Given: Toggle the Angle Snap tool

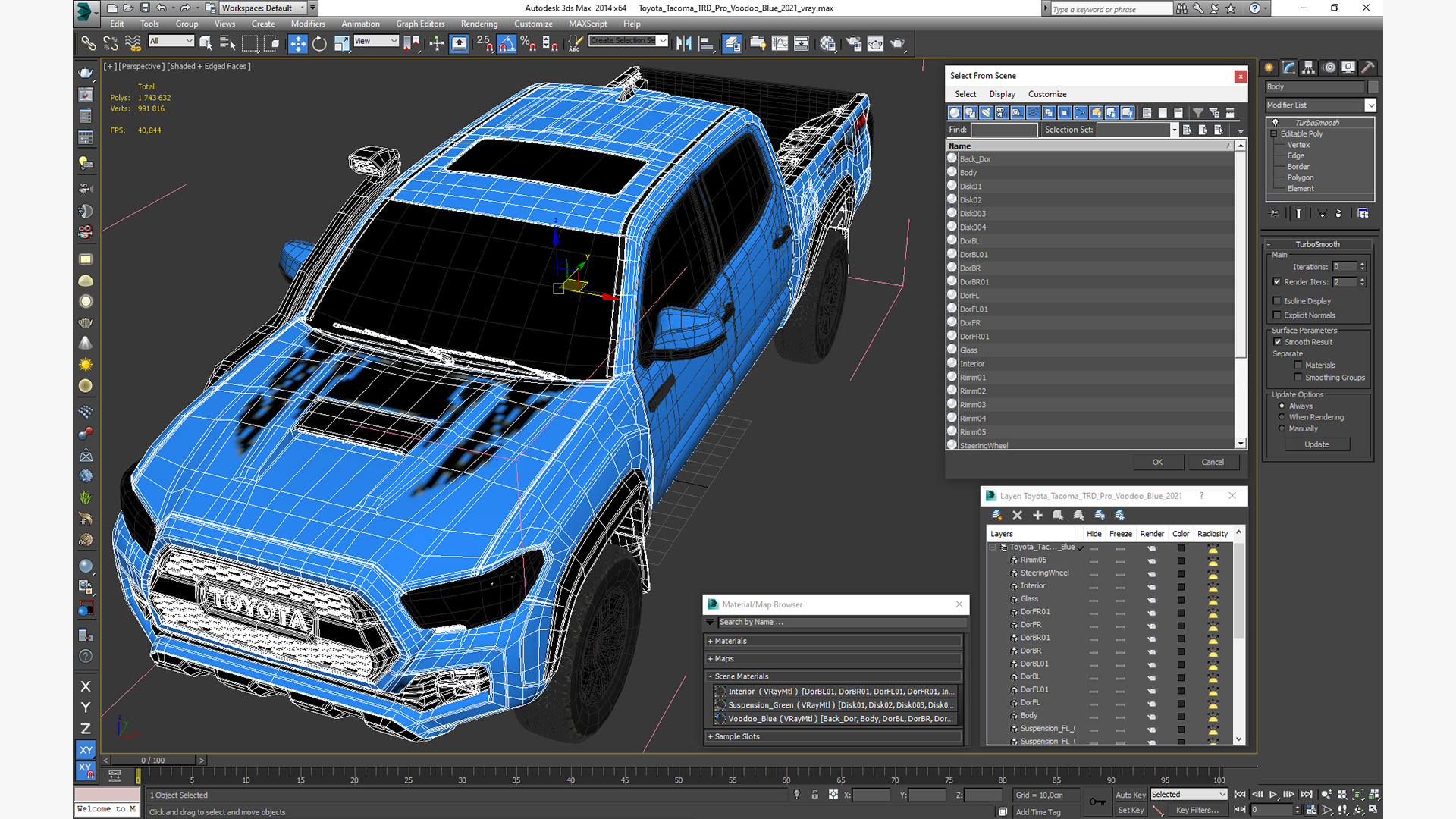Looking at the screenshot, I should [507, 43].
